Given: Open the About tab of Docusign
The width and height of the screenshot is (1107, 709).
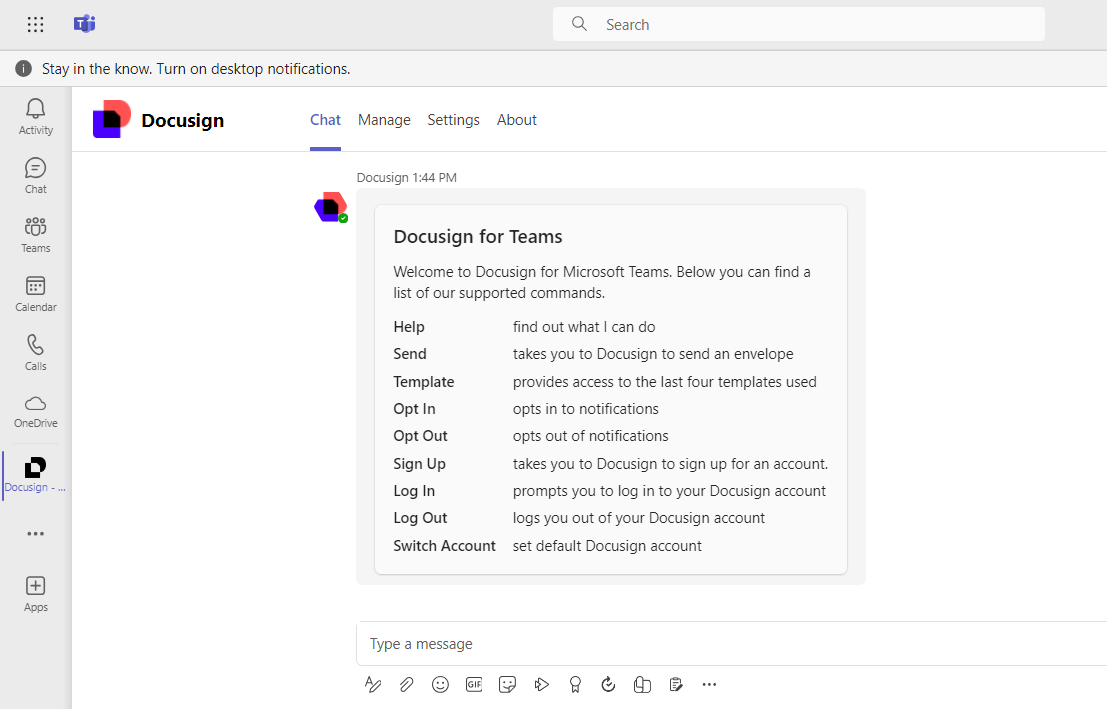Looking at the screenshot, I should pos(516,119).
